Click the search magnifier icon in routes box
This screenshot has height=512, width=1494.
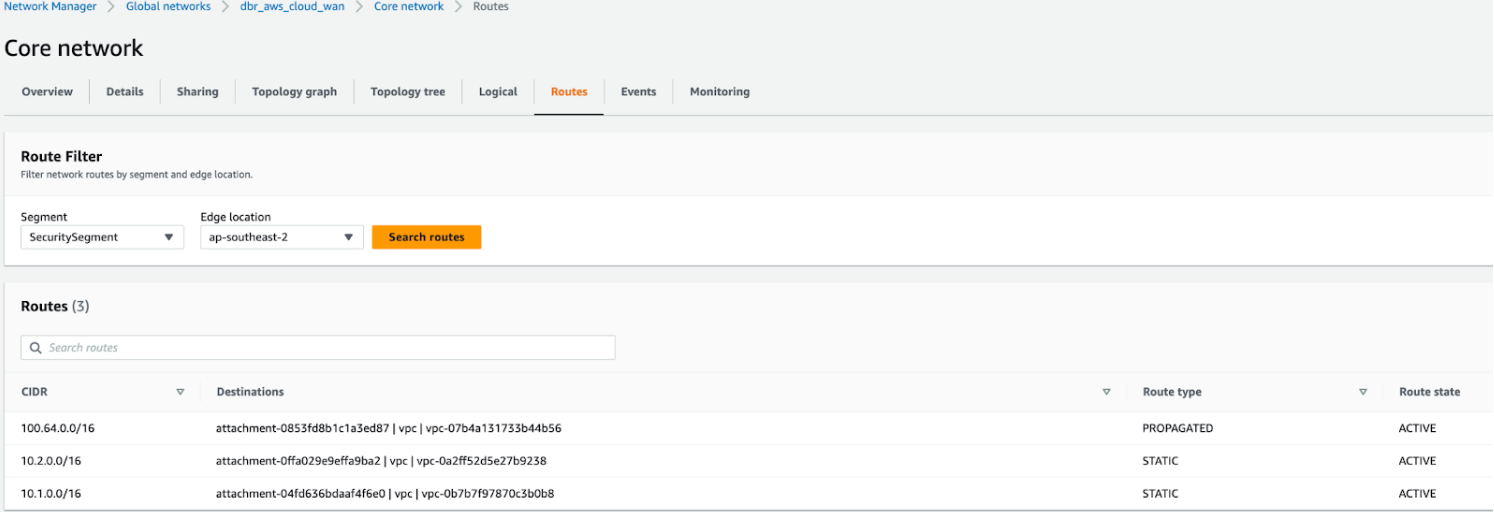tap(36, 348)
